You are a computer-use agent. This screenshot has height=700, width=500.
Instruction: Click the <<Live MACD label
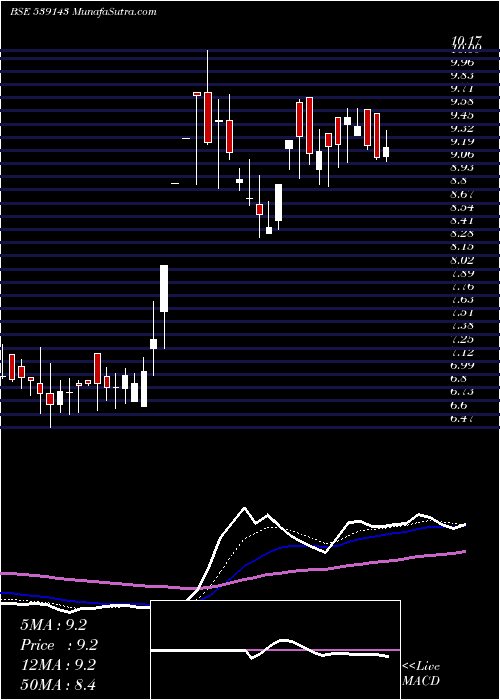[421, 674]
